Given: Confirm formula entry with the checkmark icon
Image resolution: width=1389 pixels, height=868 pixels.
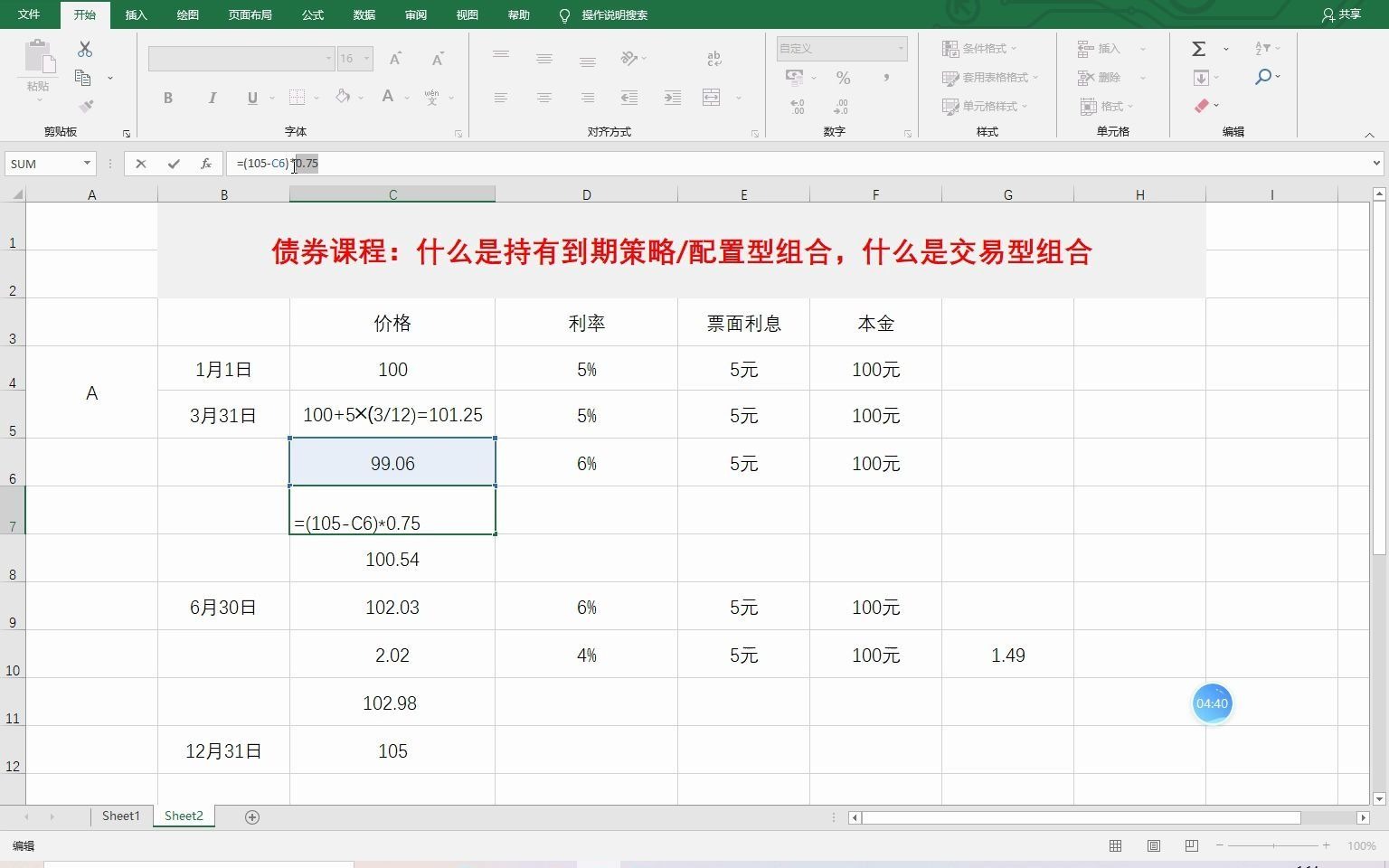Looking at the screenshot, I should point(174,164).
